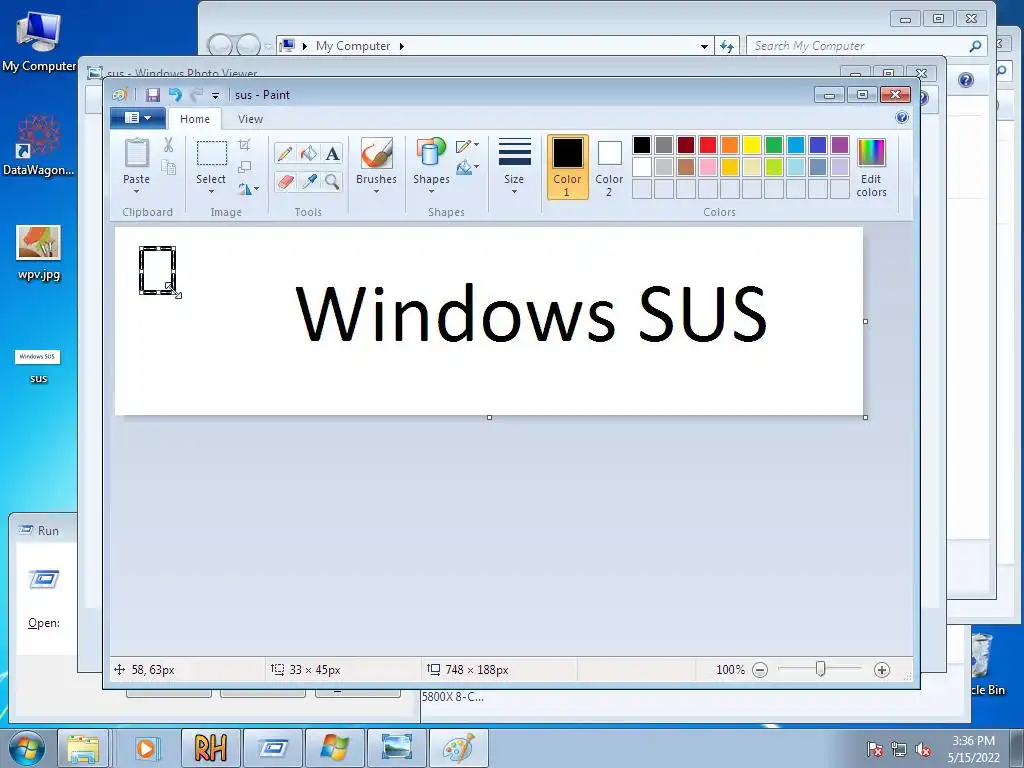Click the zoom slider handle
Screen dimensions: 1024x768
[x=821, y=669]
